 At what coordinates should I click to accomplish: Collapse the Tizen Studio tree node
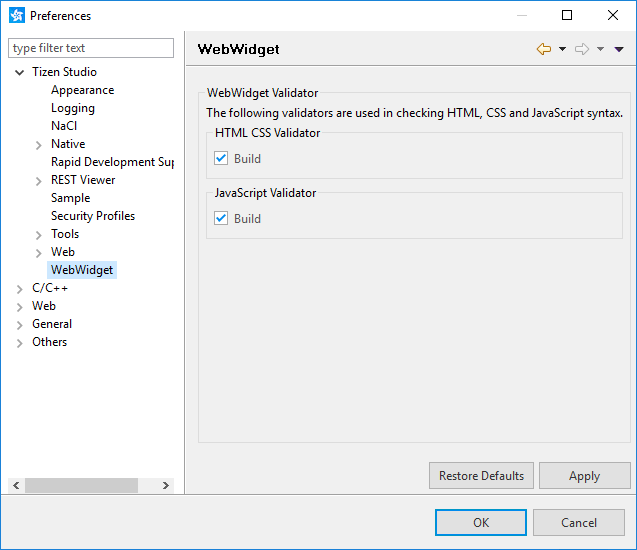pyautogui.click(x=20, y=72)
